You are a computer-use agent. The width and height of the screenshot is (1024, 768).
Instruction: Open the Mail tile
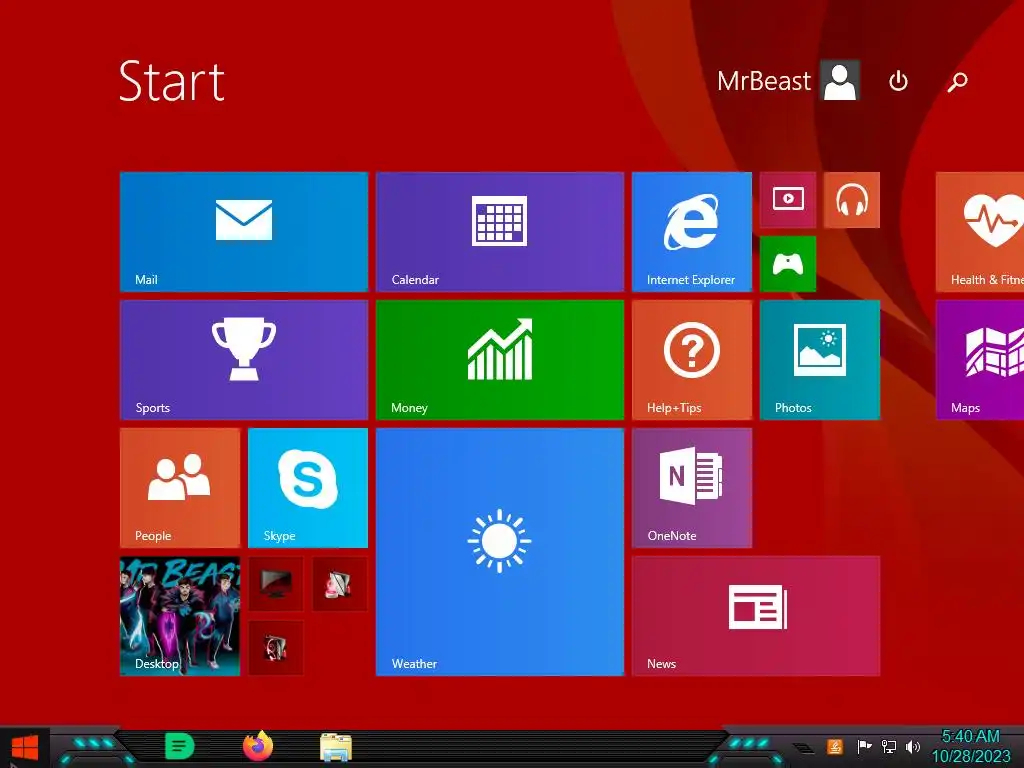coord(244,232)
